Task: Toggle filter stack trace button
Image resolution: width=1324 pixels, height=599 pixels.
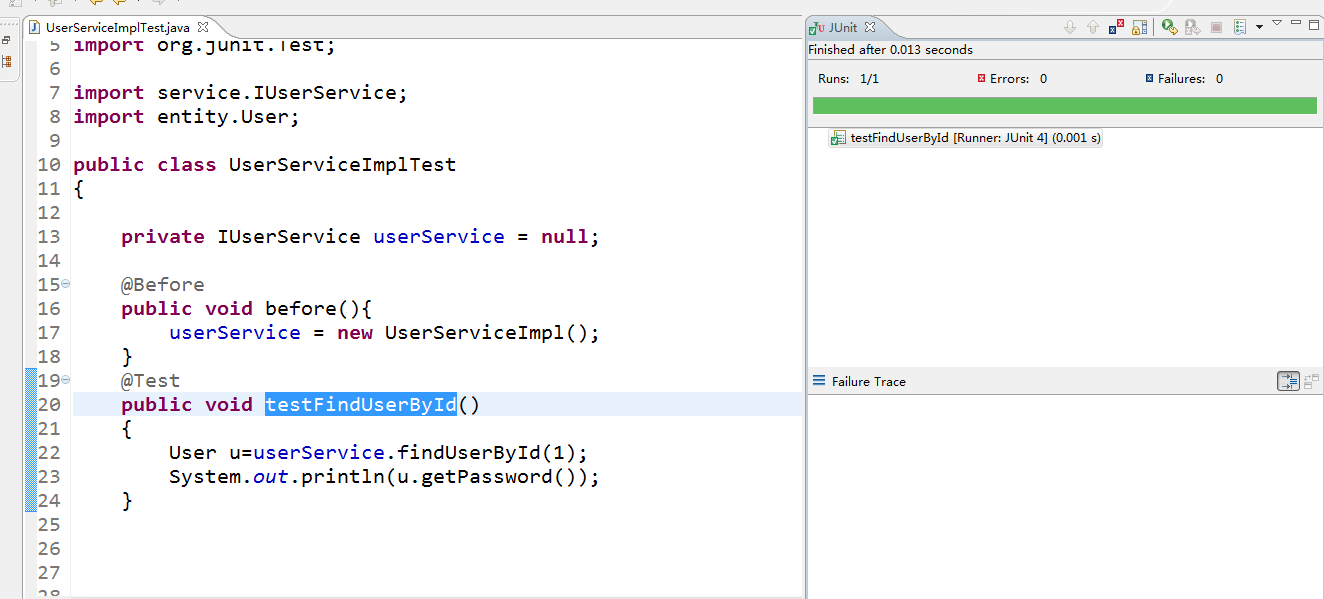Action: (1288, 381)
